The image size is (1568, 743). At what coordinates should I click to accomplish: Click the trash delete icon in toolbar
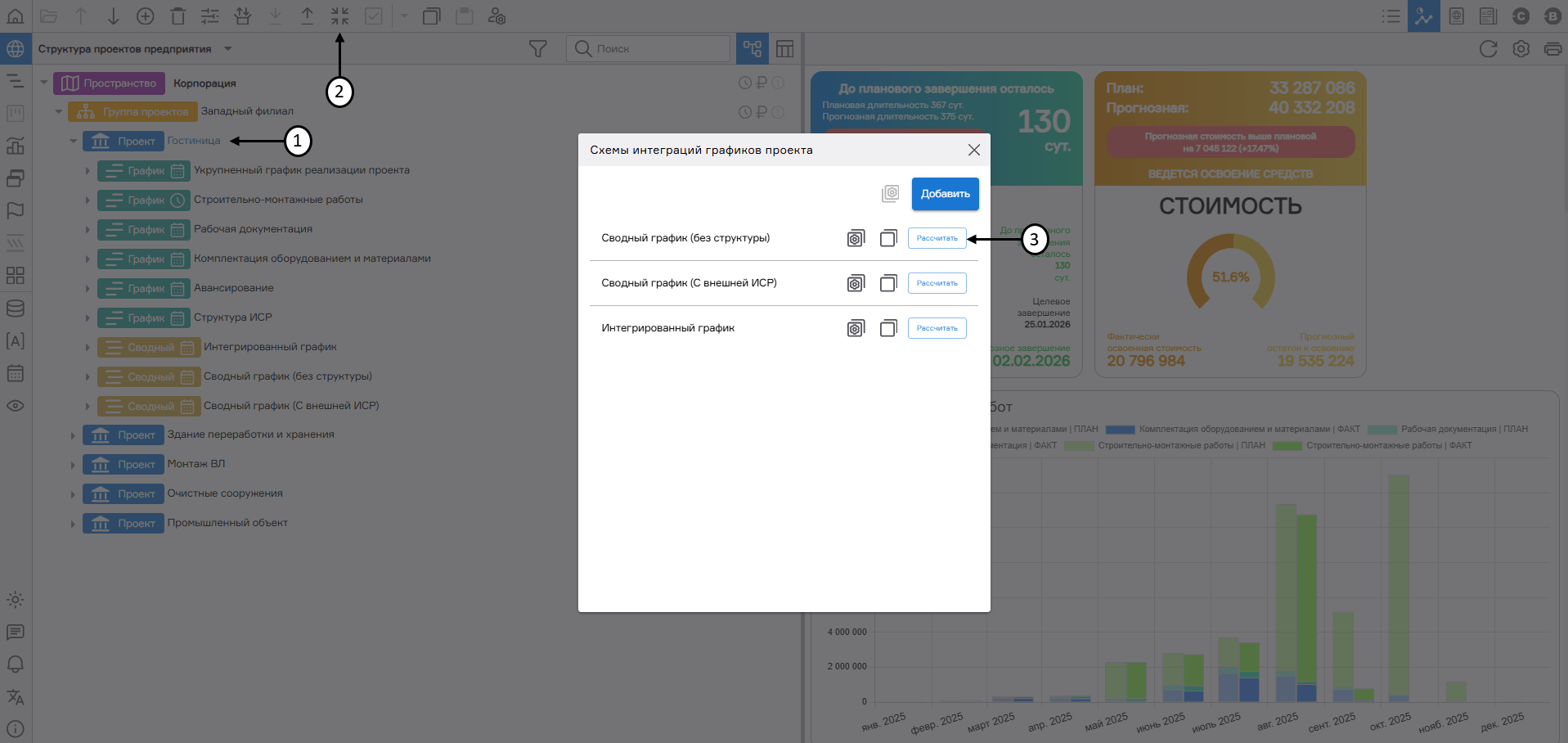click(177, 16)
